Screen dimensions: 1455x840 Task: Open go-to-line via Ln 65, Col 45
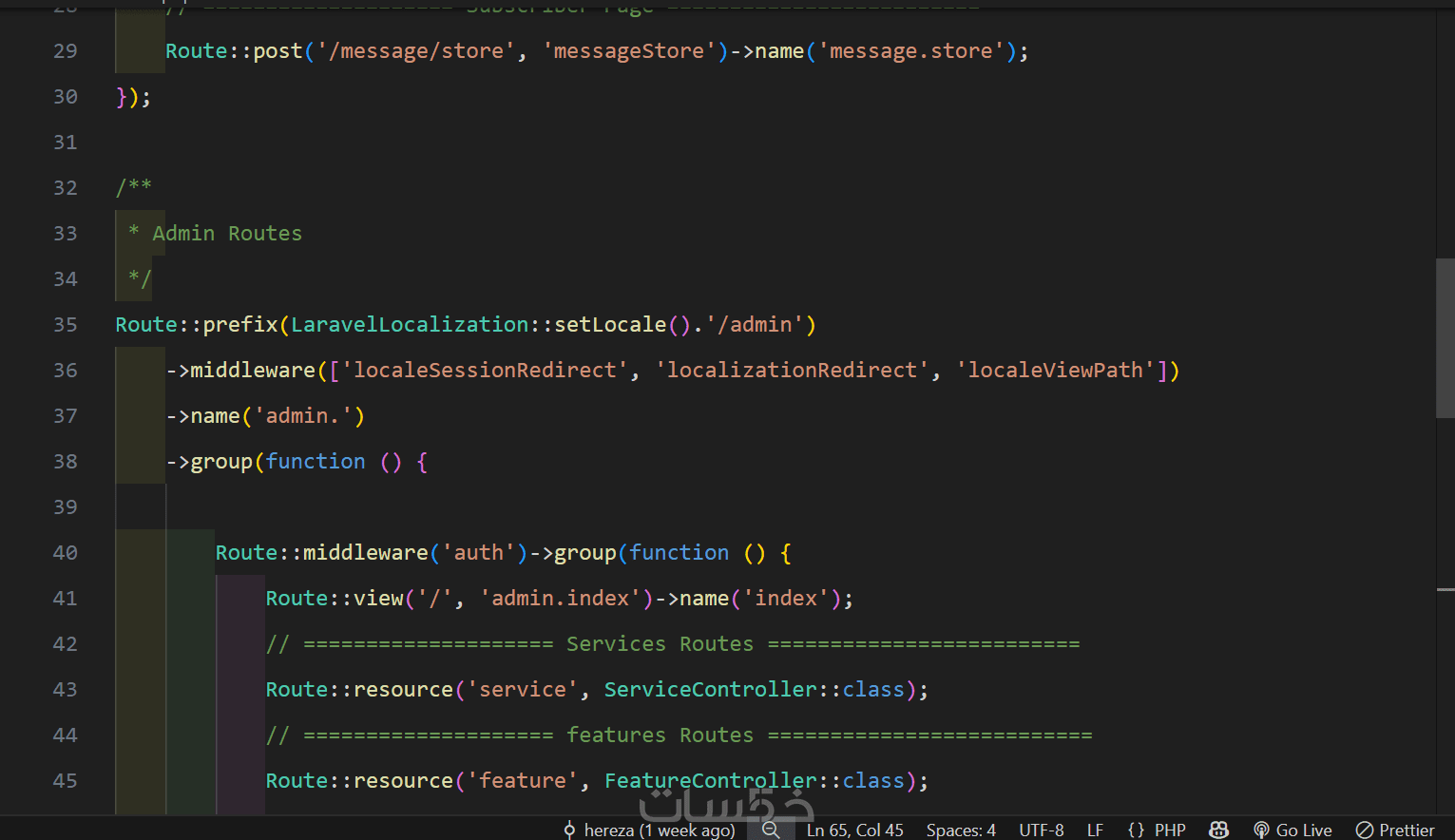(x=855, y=830)
